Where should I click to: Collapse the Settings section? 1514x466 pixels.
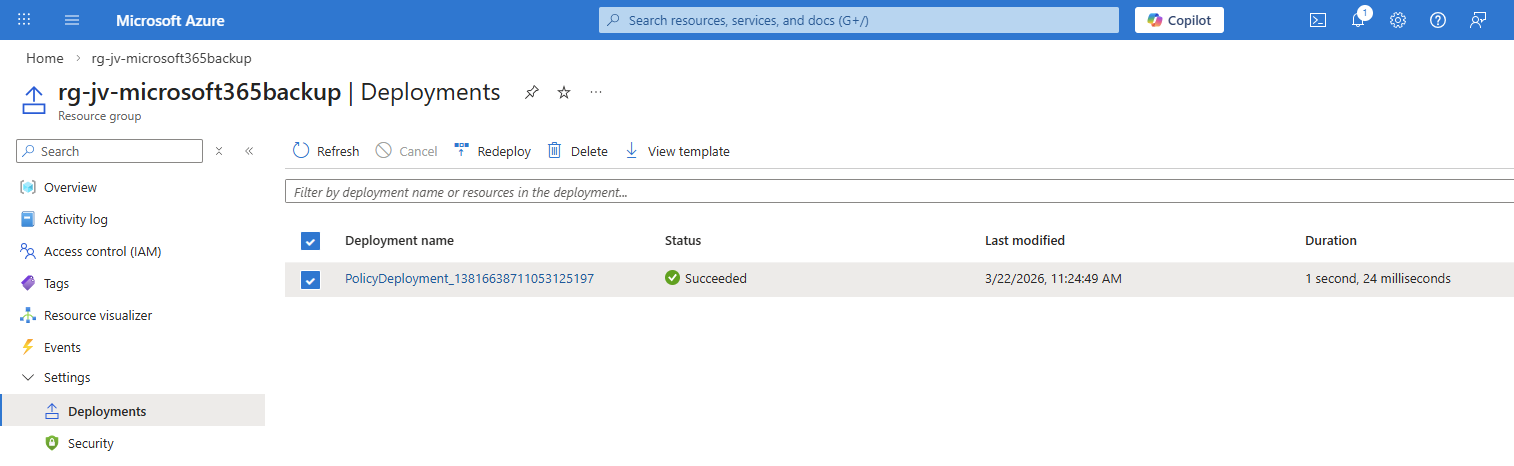click(28, 378)
